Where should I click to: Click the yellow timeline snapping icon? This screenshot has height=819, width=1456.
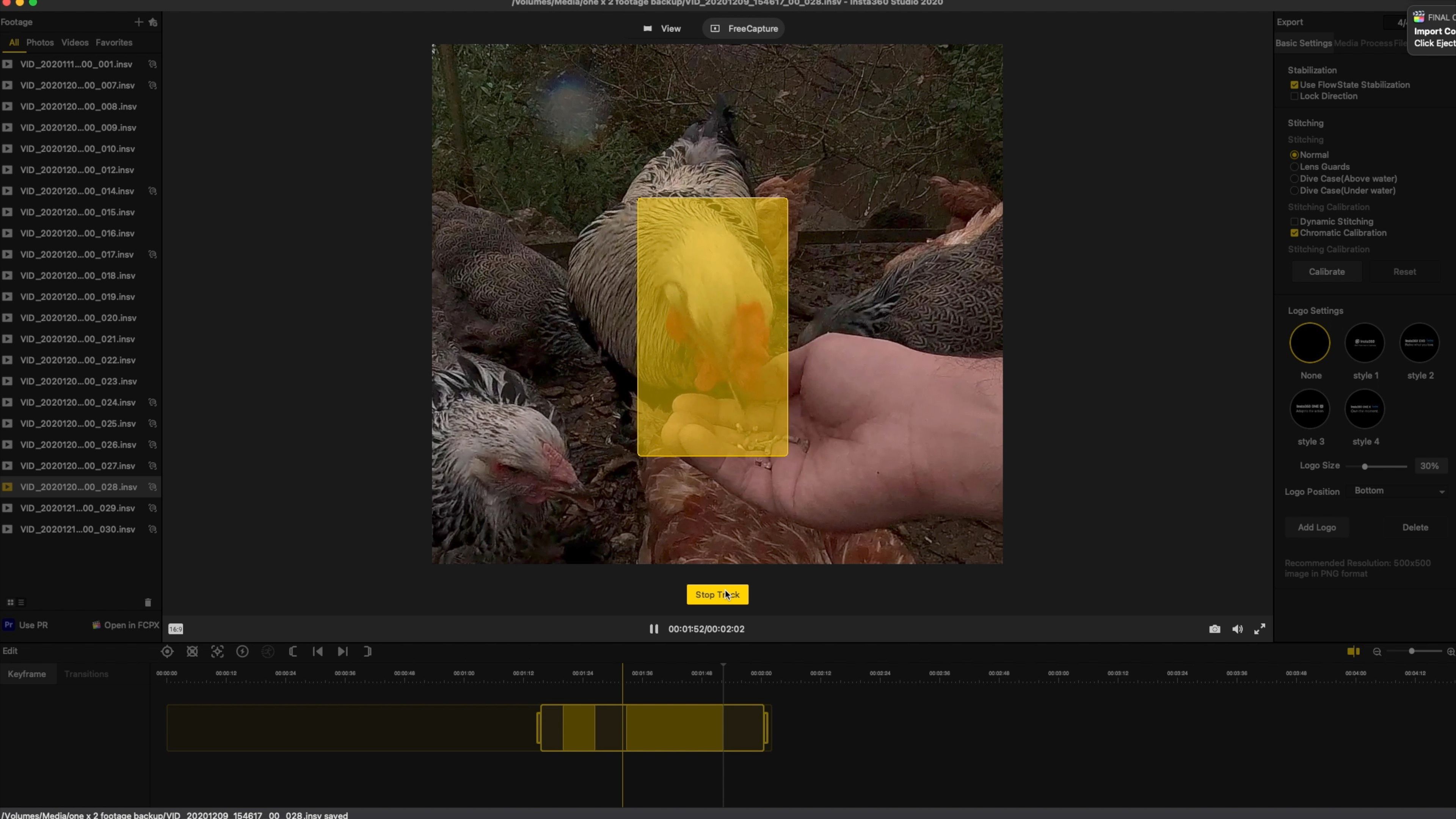1353,651
